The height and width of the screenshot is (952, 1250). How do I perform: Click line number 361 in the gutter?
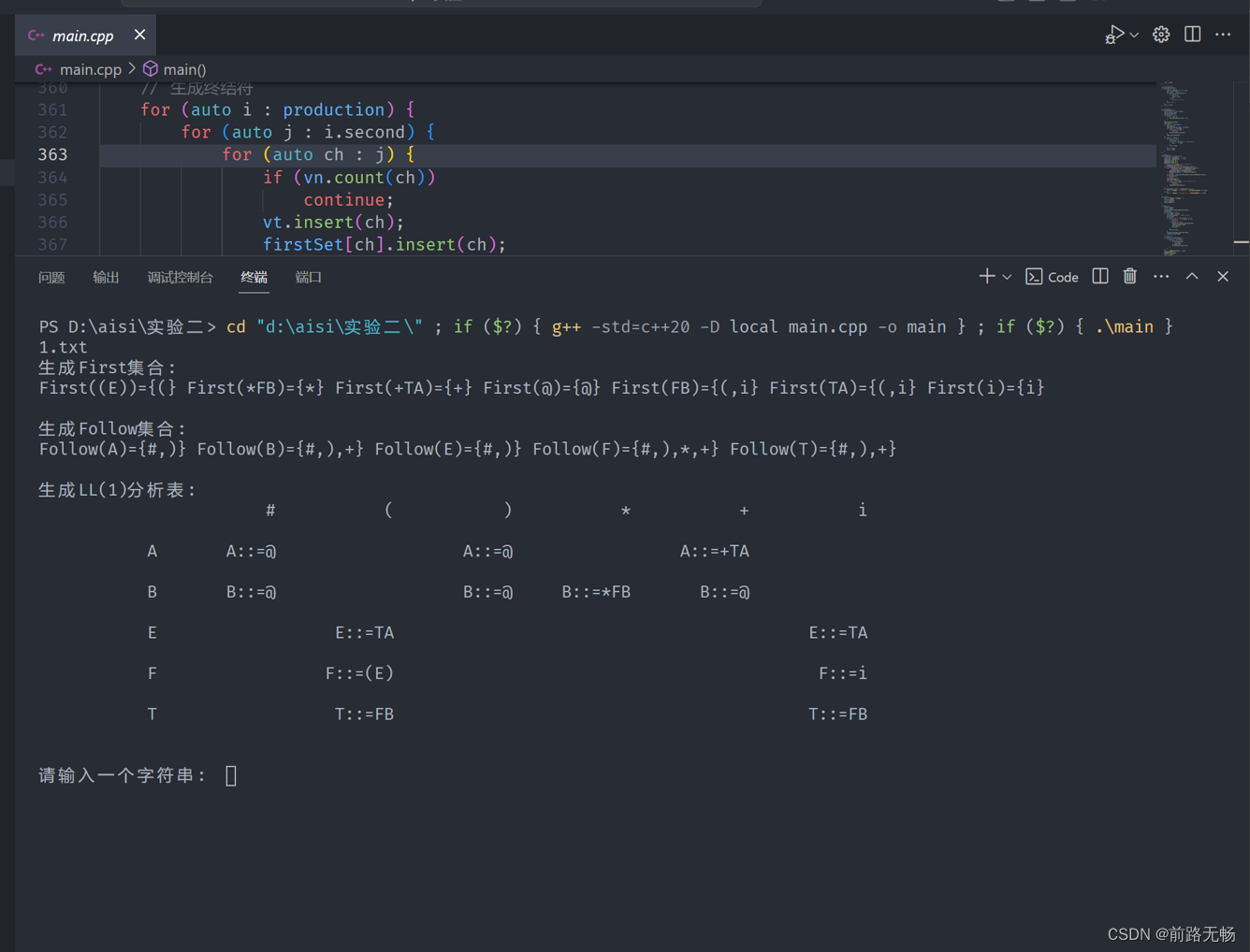tap(52, 109)
